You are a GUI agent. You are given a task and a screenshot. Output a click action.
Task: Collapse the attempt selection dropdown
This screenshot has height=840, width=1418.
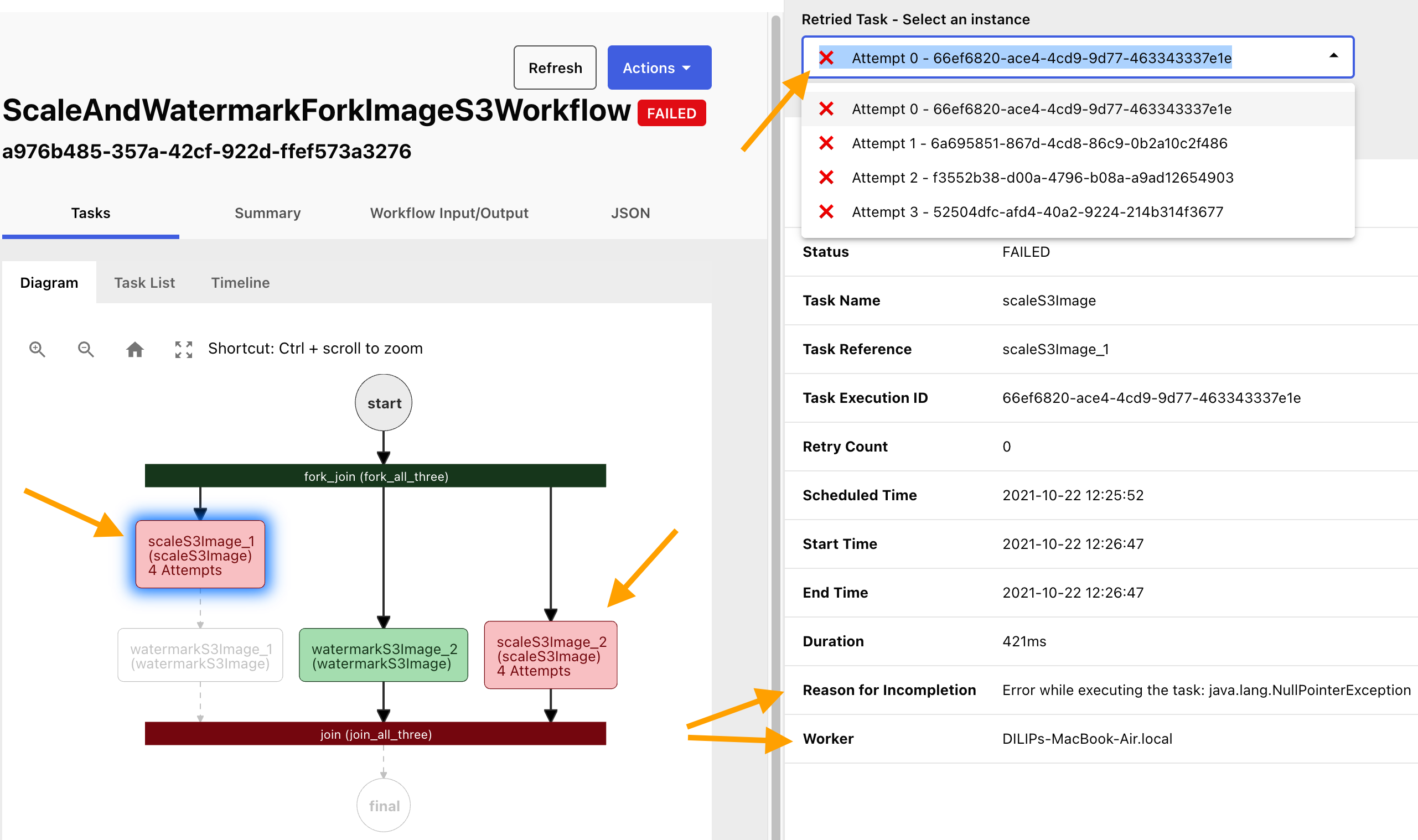tap(1332, 57)
